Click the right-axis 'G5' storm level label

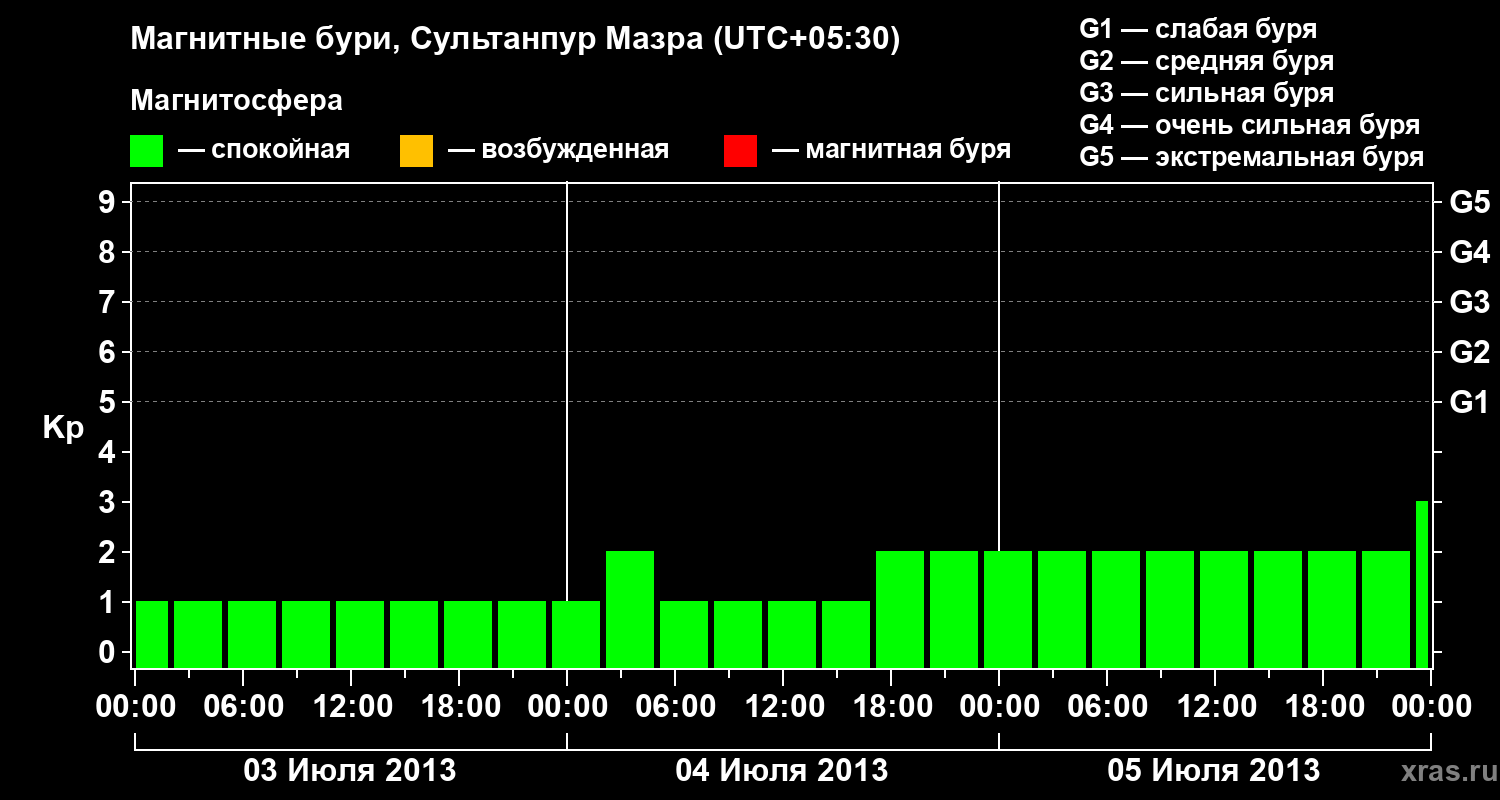[x=1470, y=202]
